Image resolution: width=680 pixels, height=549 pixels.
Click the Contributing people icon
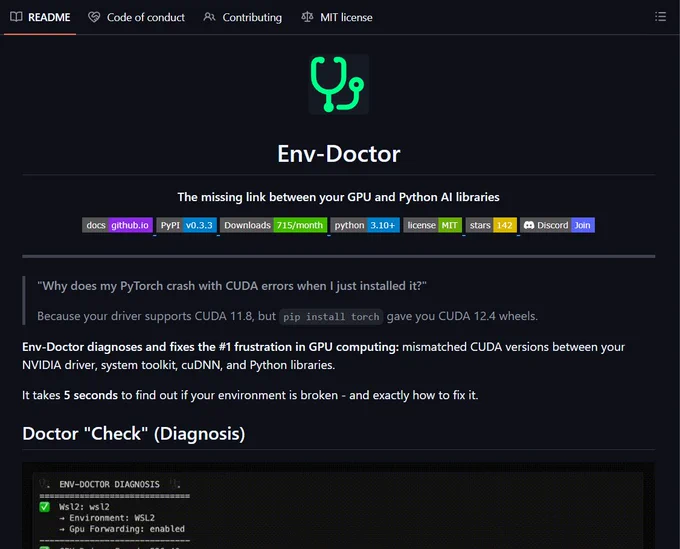pyautogui.click(x=209, y=17)
